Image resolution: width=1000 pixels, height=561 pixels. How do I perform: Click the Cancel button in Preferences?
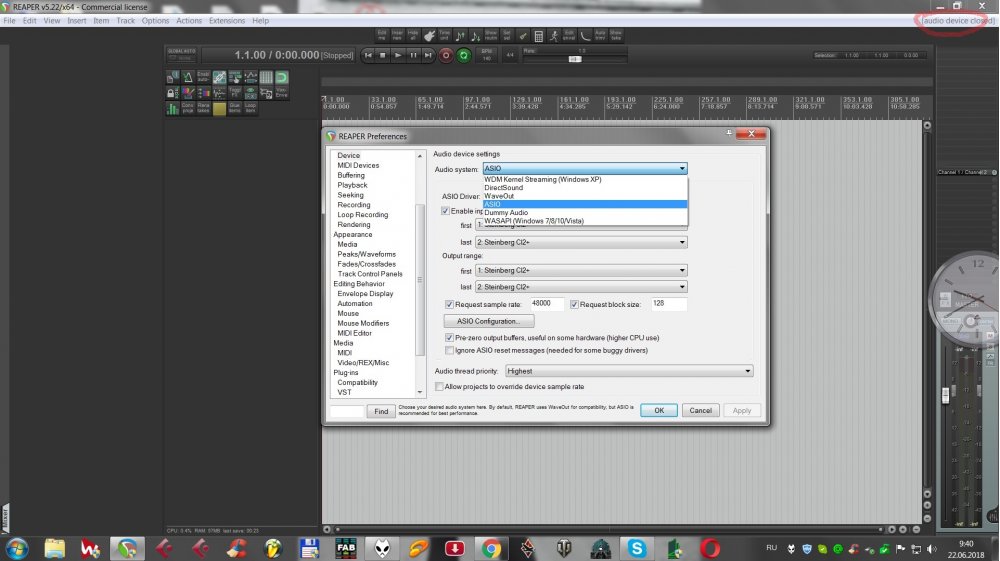click(x=700, y=411)
